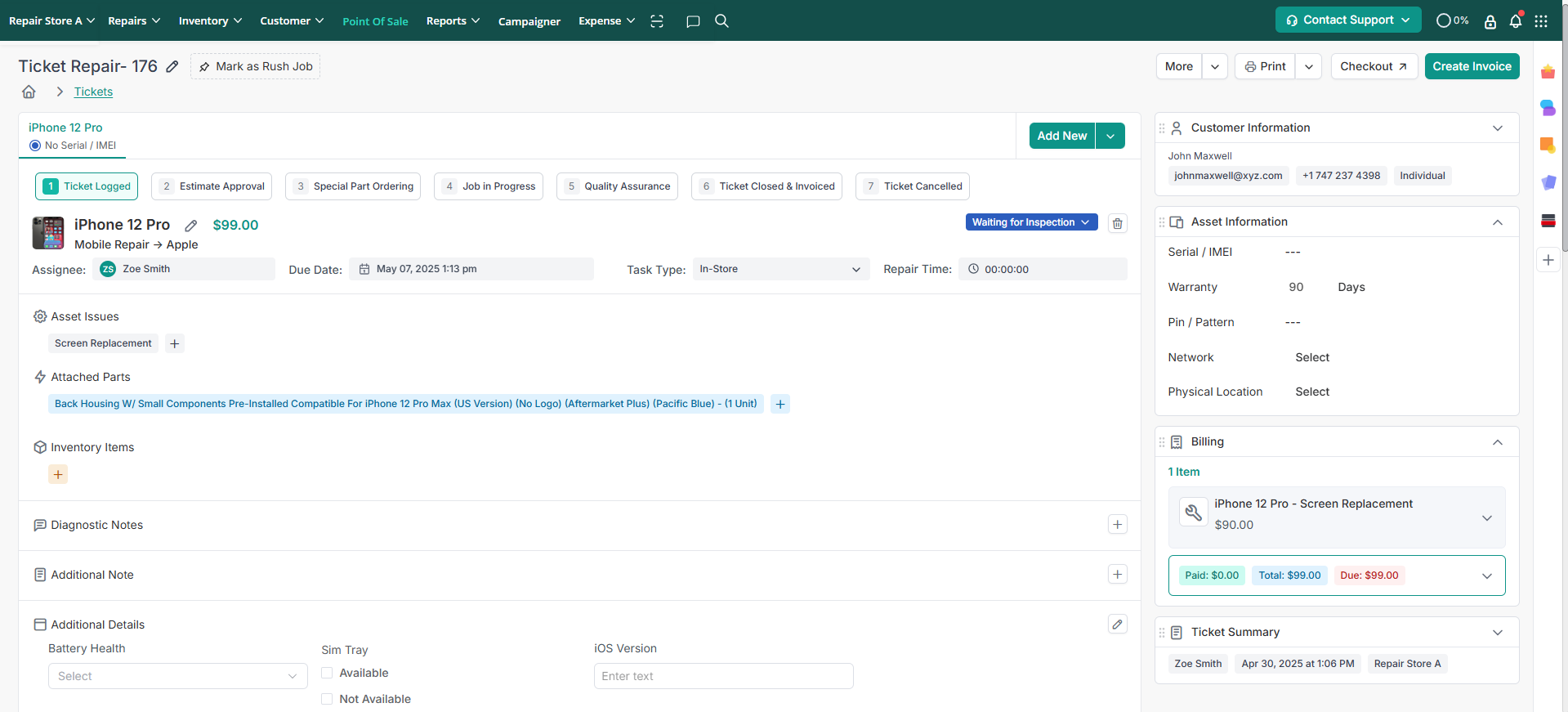Expand iPhone 12 Pro Screen Replacement billing item
The width and height of the screenshot is (1568, 712).
(1487, 517)
